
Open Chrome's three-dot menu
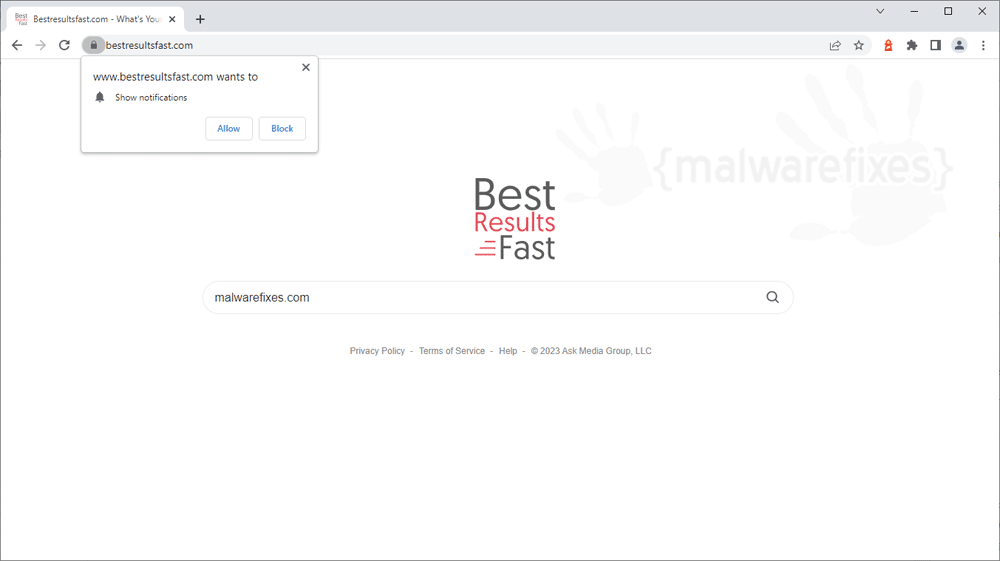point(983,45)
